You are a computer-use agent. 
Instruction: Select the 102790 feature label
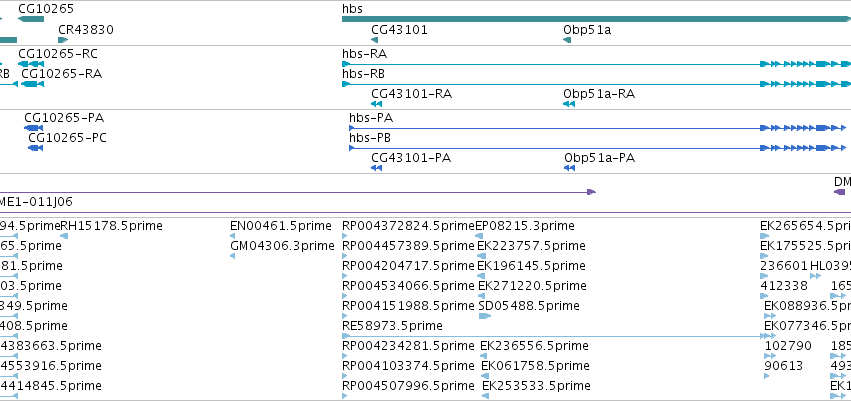point(785,346)
